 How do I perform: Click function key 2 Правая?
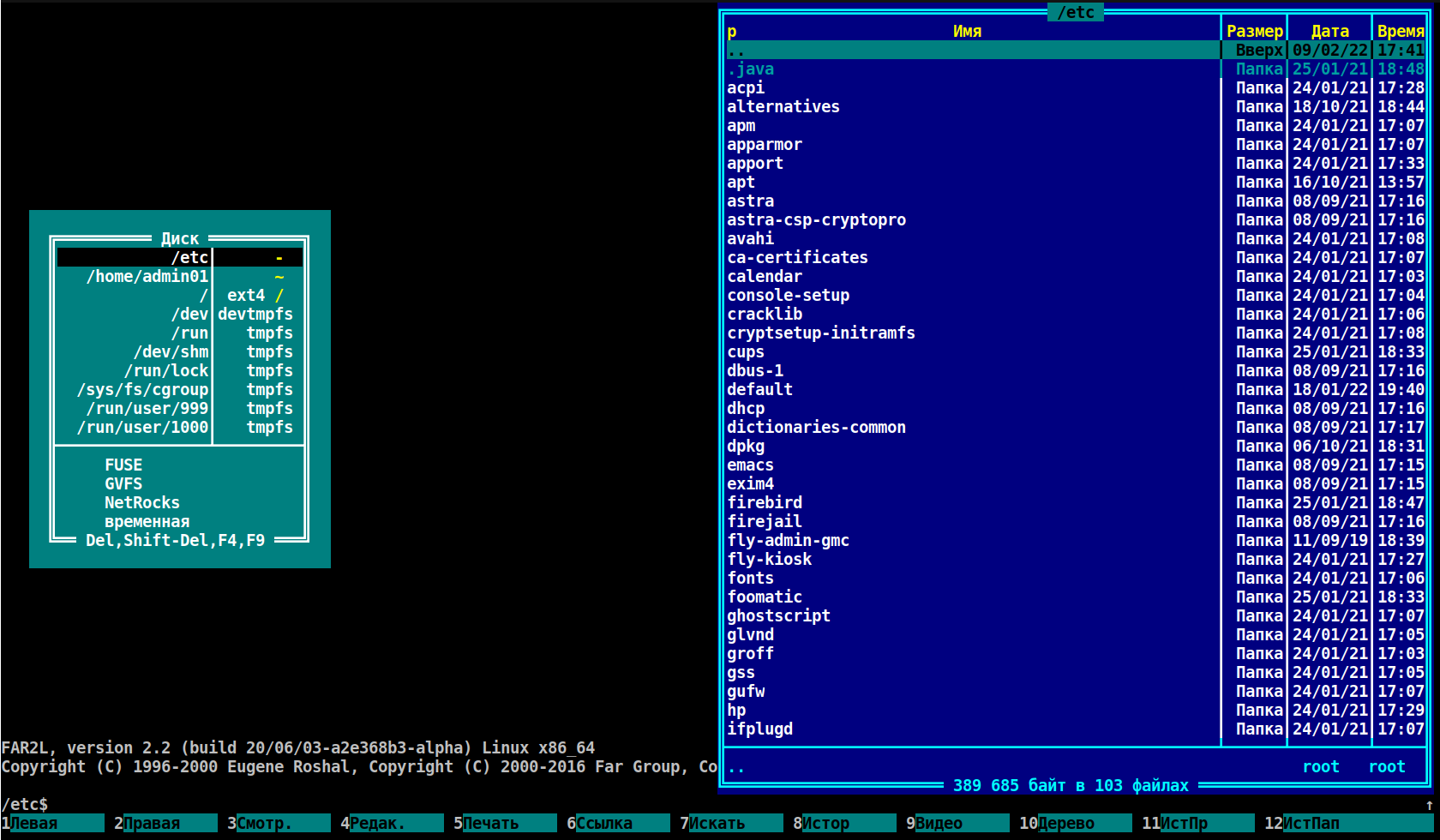click(x=165, y=823)
